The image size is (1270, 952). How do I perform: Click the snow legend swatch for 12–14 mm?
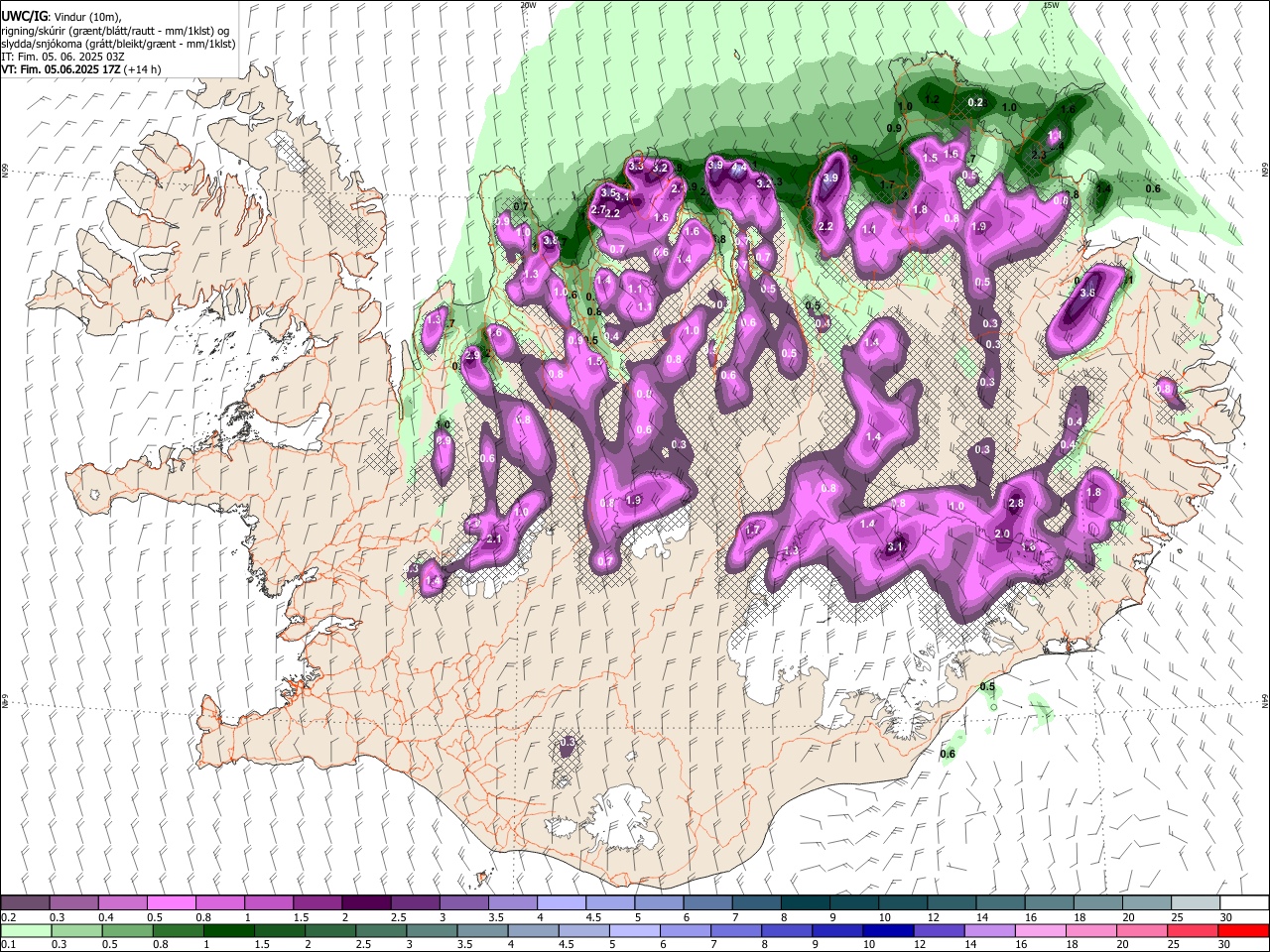(x=952, y=902)
